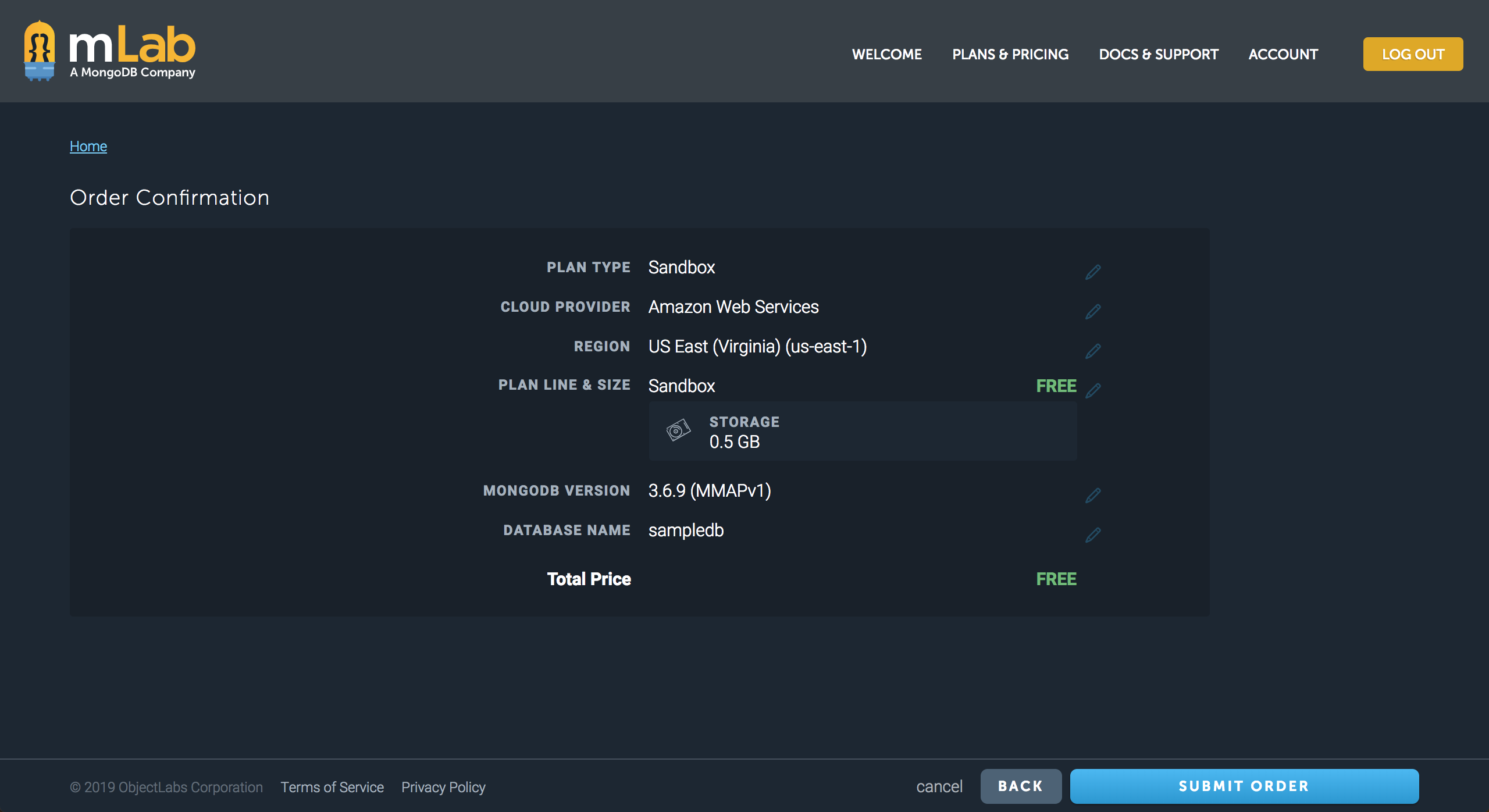This screenshot has width=1489, height=812.
Task: Edit the Plan Type pencil icon
Action: coord(1093,272)
